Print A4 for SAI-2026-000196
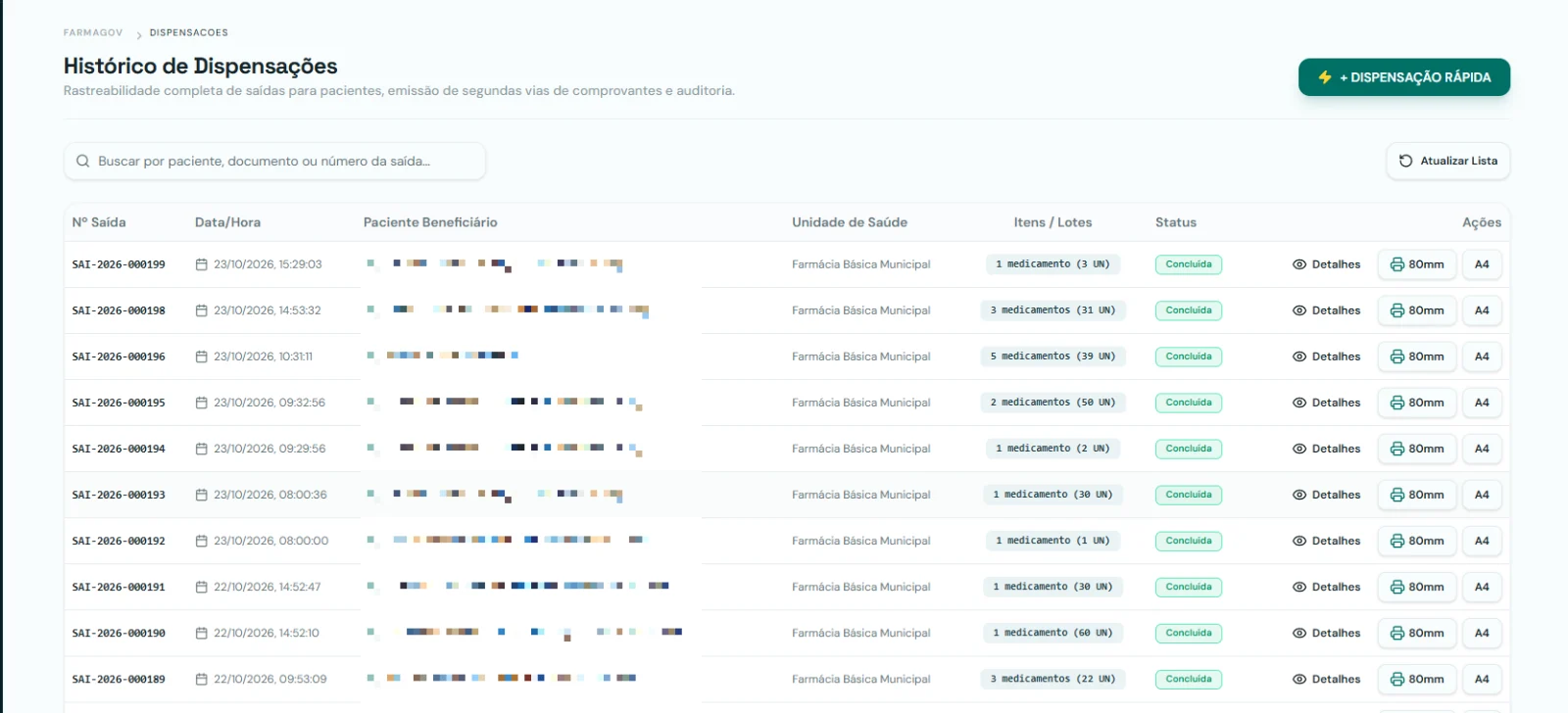The width and height of the screenshot is (1568, 713). [1482, 356]
